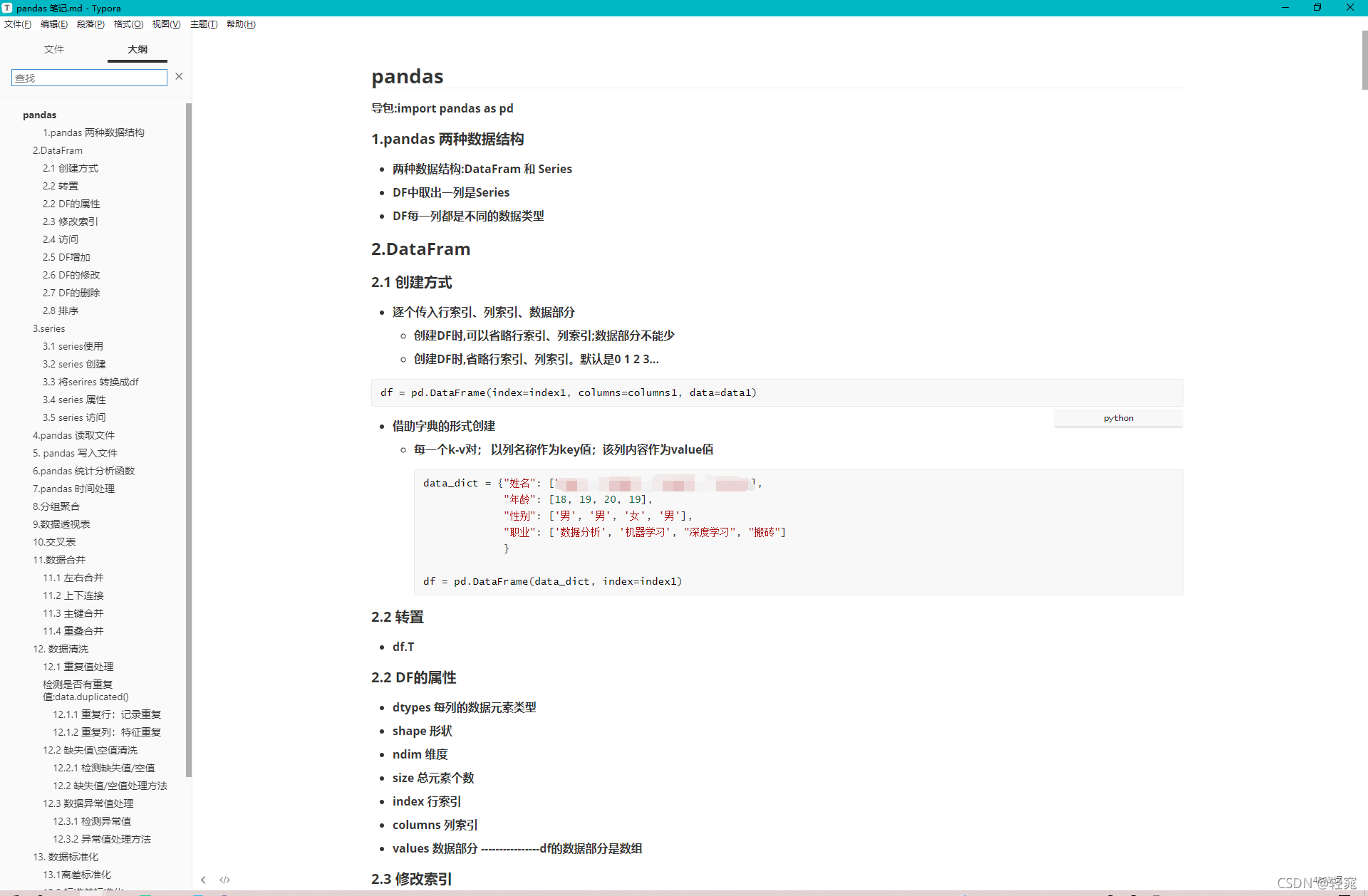The image size is (1368, 896).
Task: Go to 3.1 series使用 outline entry
Action: click(x=73, y=346)
